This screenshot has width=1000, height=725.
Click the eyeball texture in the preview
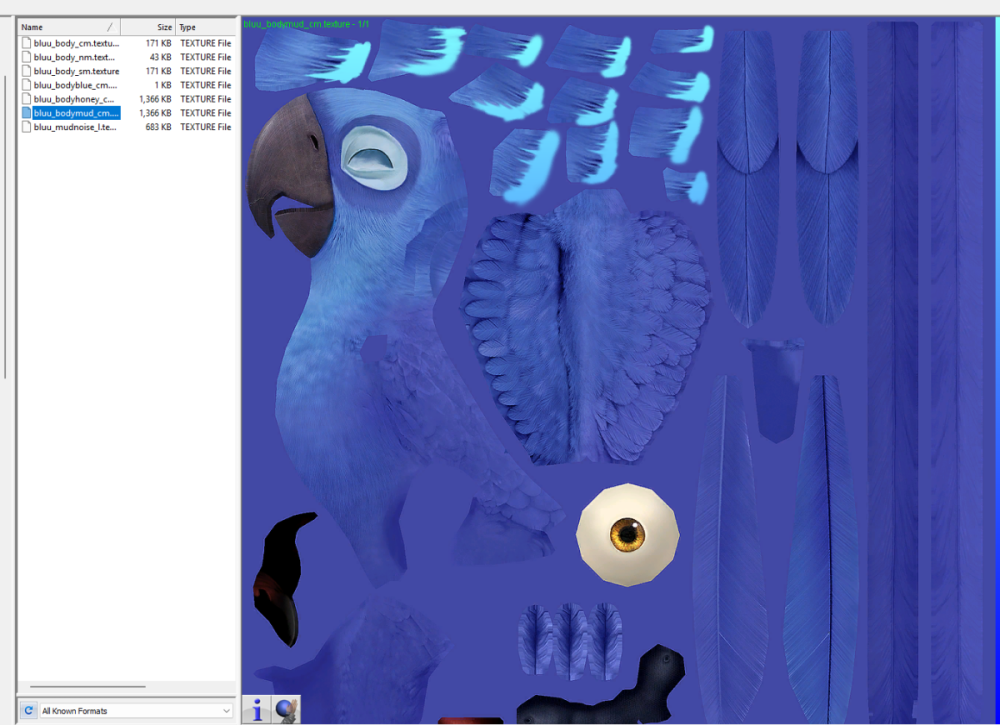point(628,534)
